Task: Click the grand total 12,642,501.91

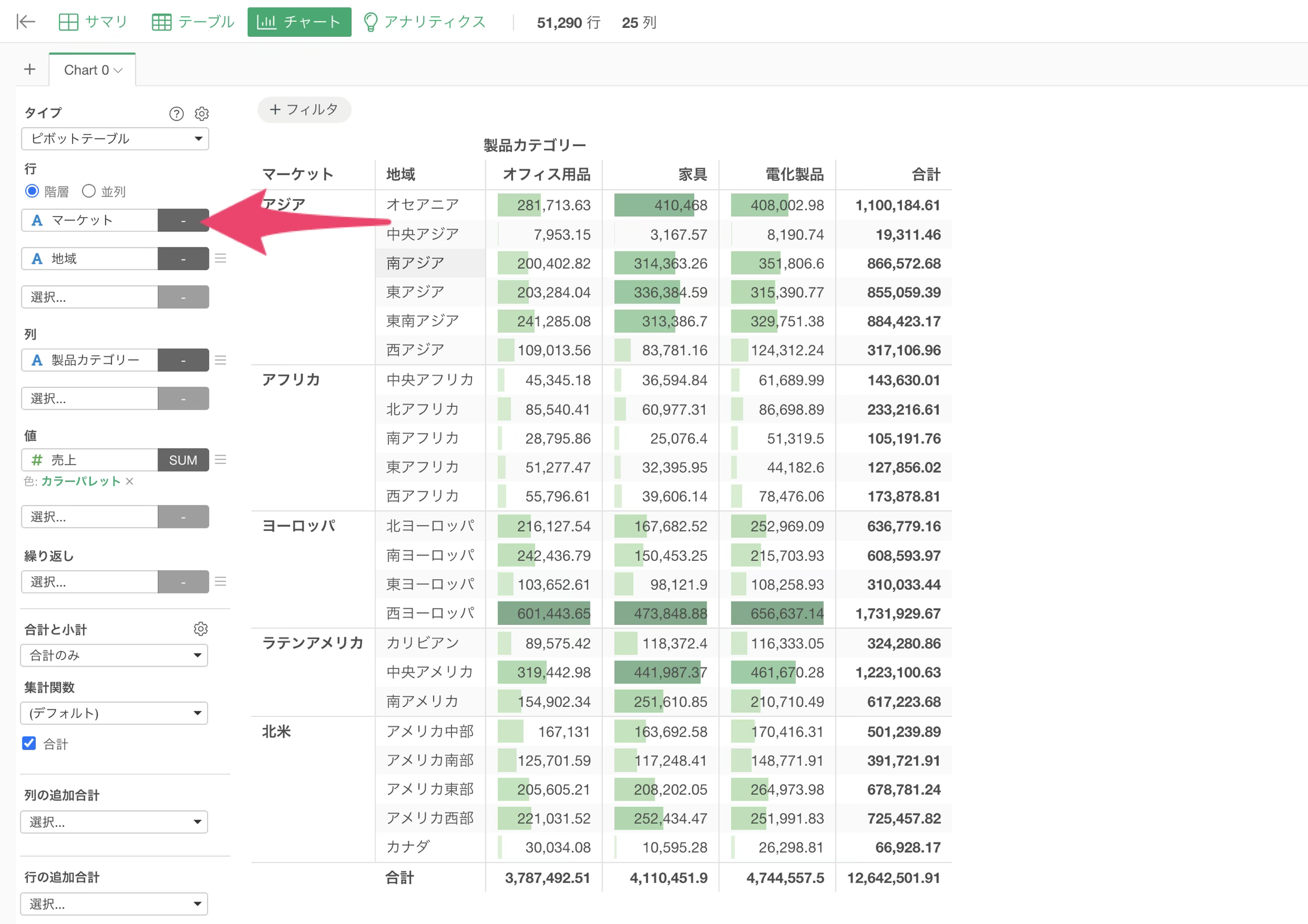Action: point(894,878)
